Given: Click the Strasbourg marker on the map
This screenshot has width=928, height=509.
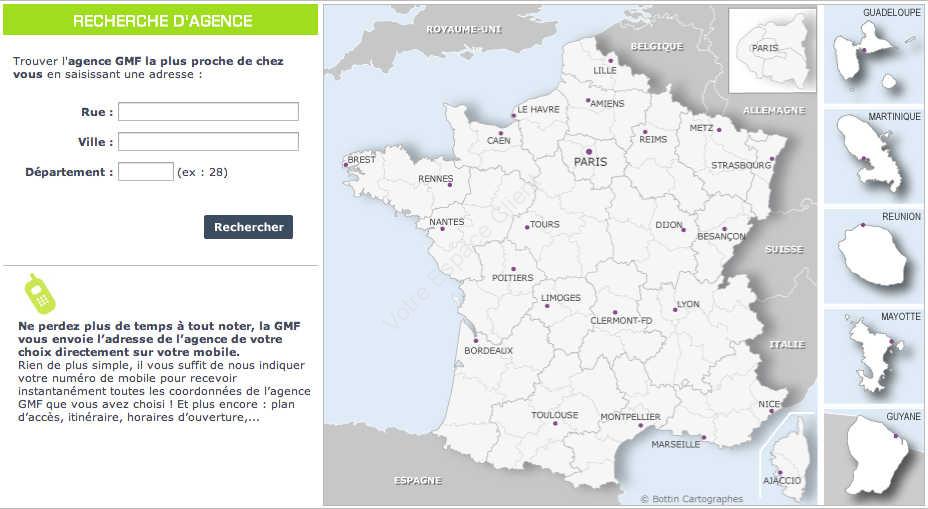Looking at the screenshot, I should point(772,158).
